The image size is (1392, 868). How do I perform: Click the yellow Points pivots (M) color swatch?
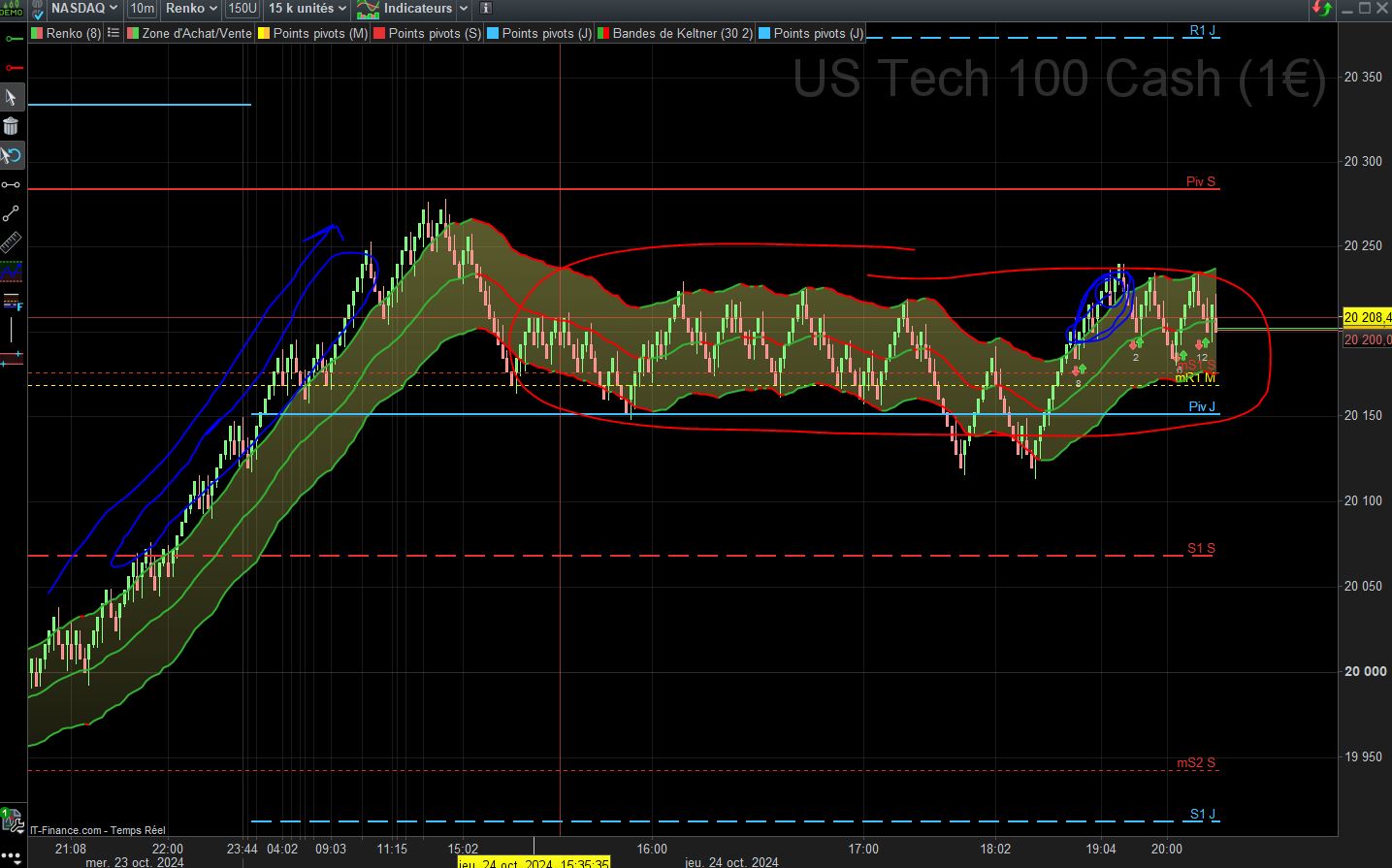click(263, 33)
